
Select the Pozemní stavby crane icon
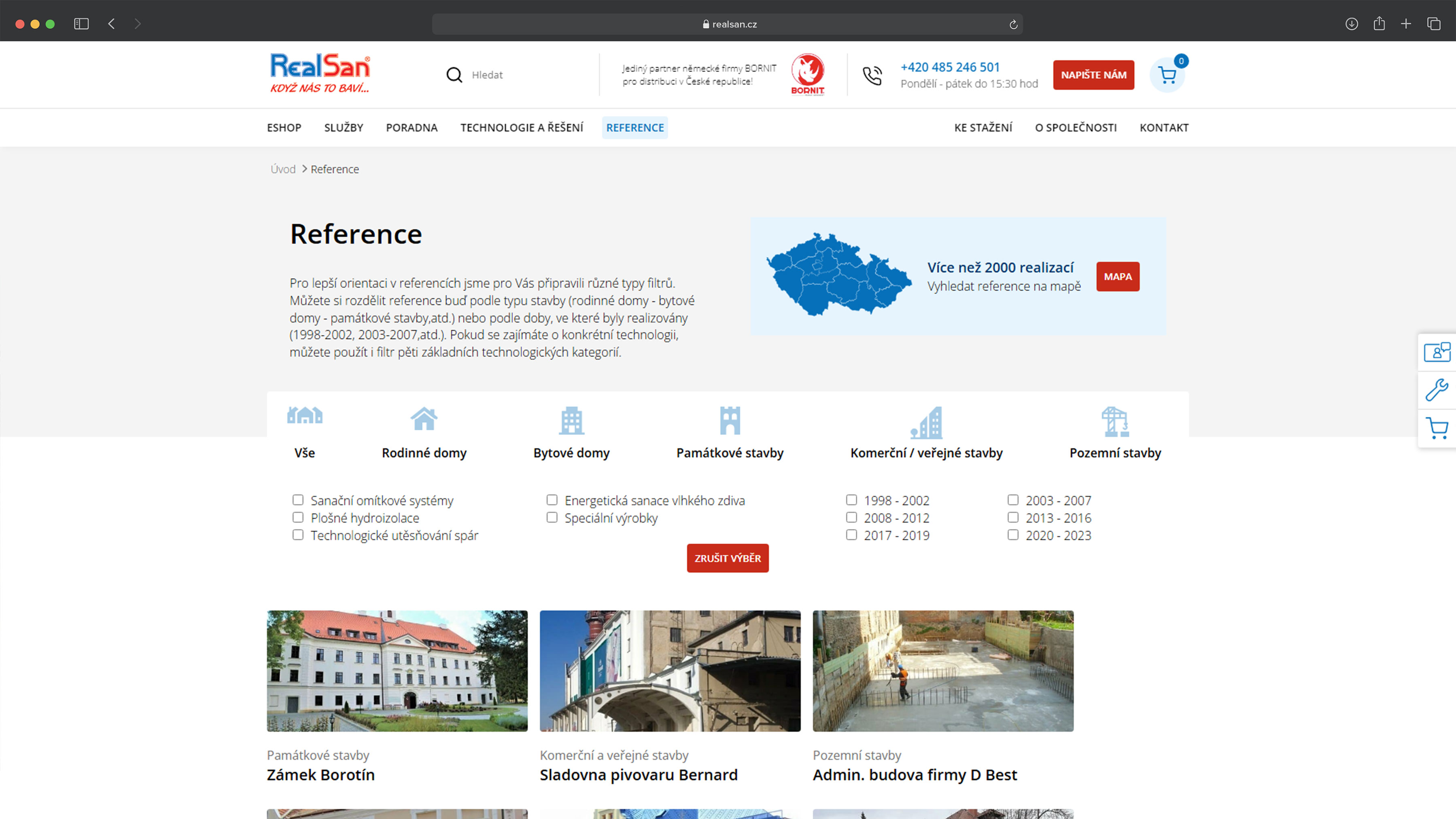pyautogui.click(x=1114, y=422)
